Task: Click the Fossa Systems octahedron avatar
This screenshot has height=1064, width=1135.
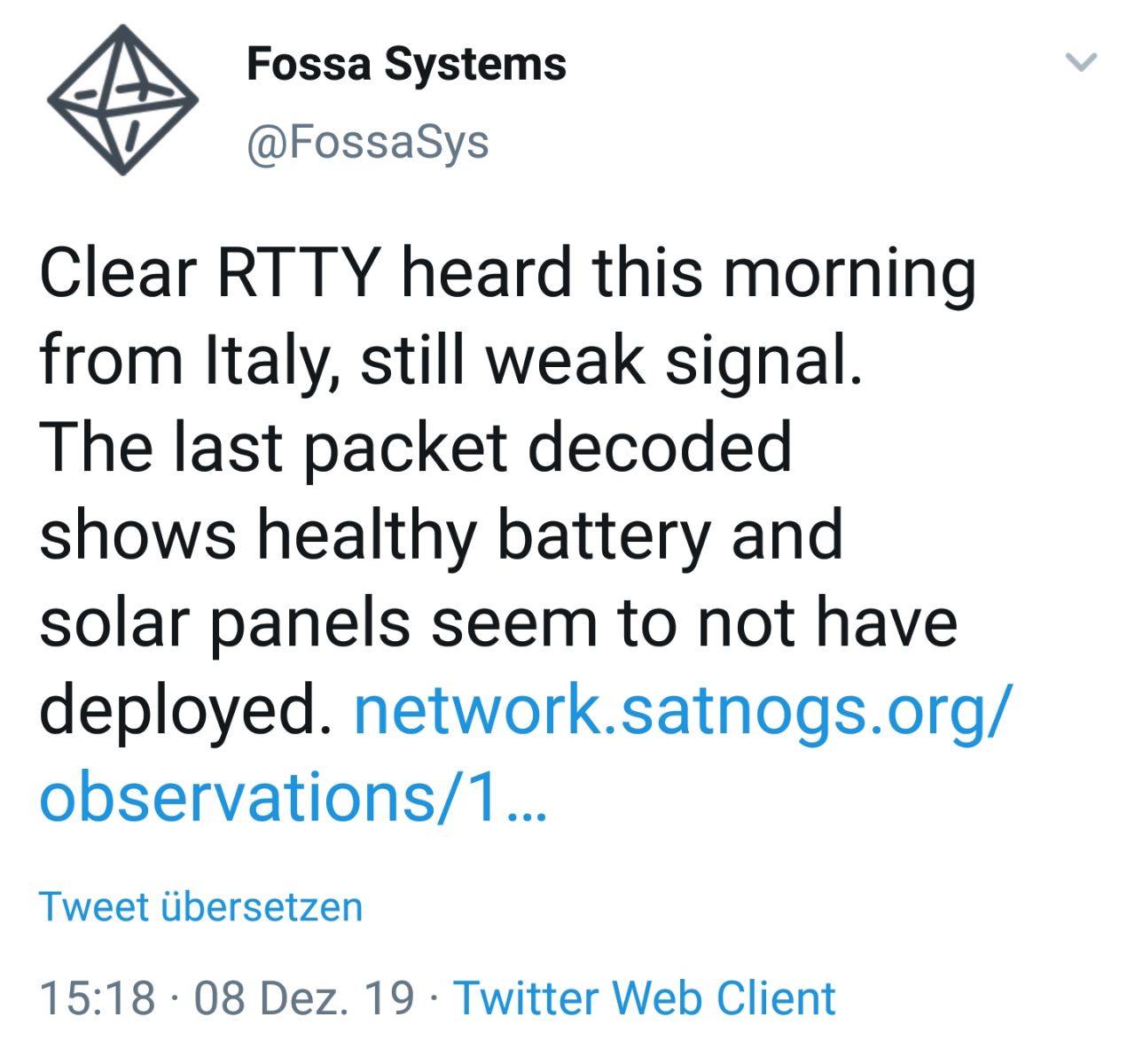Action: [121, 100]
